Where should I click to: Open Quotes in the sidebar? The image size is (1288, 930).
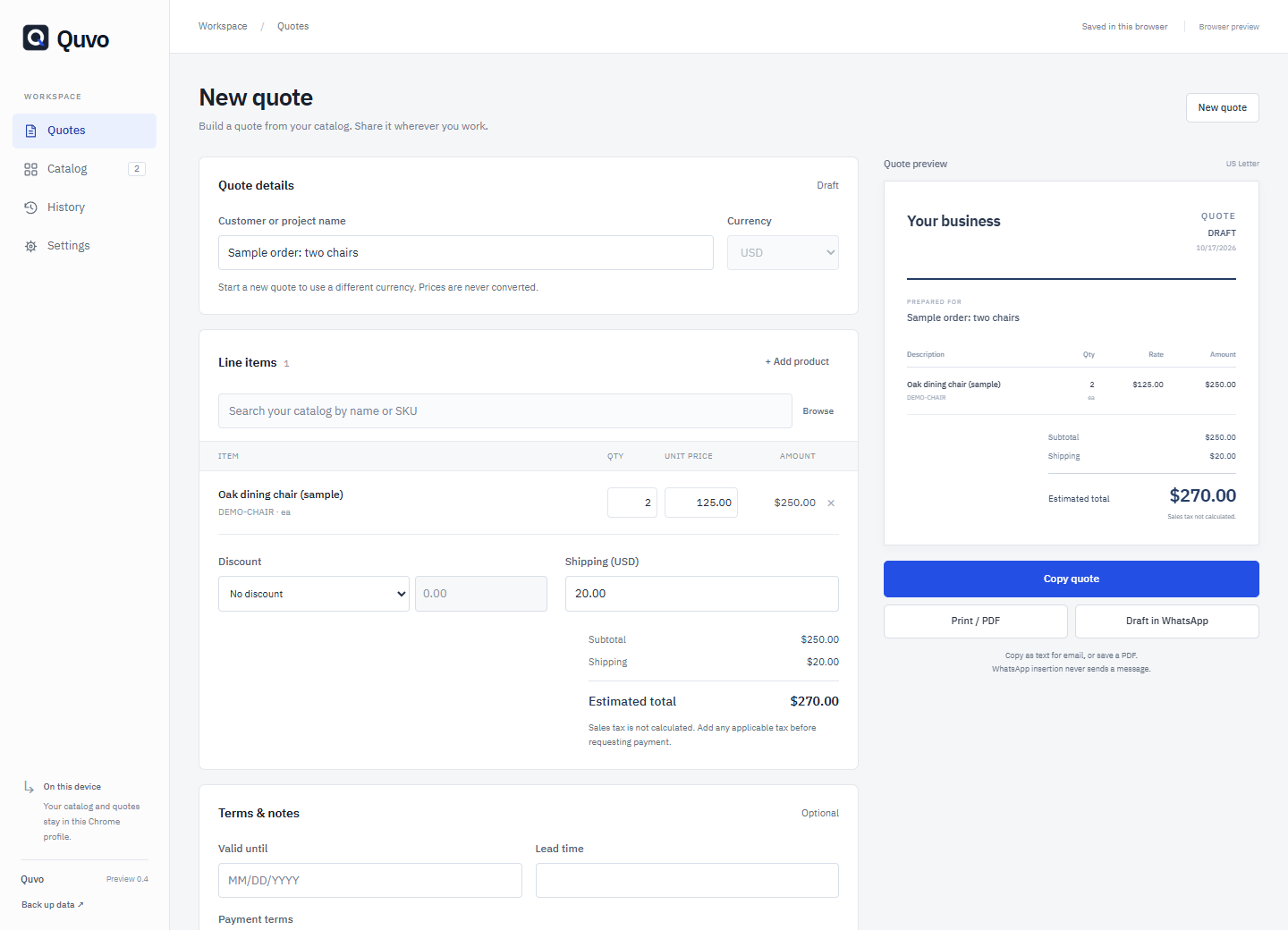[x=84, y=131]
